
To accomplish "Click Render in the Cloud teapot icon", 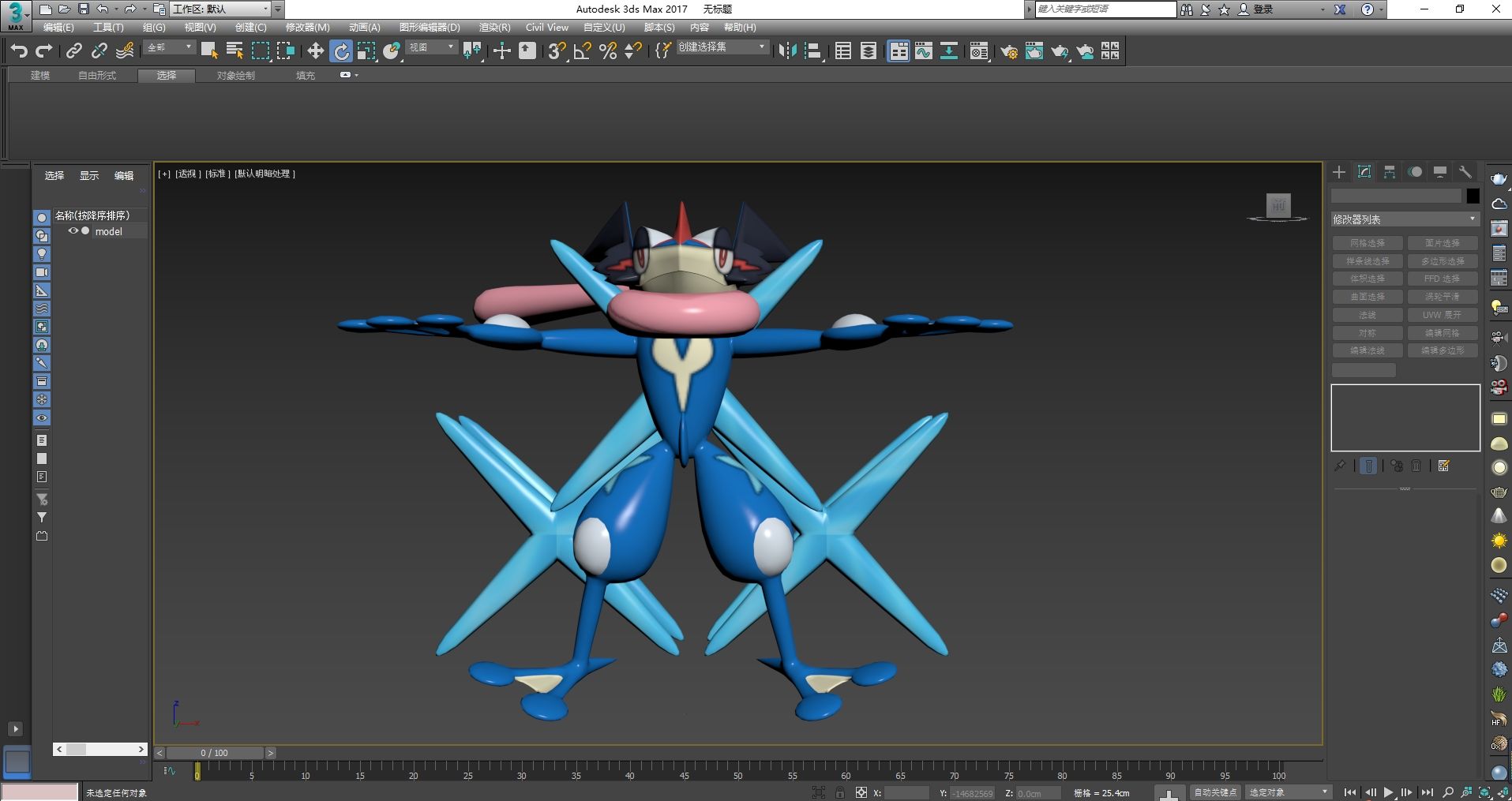I will tap(1086, 51).
